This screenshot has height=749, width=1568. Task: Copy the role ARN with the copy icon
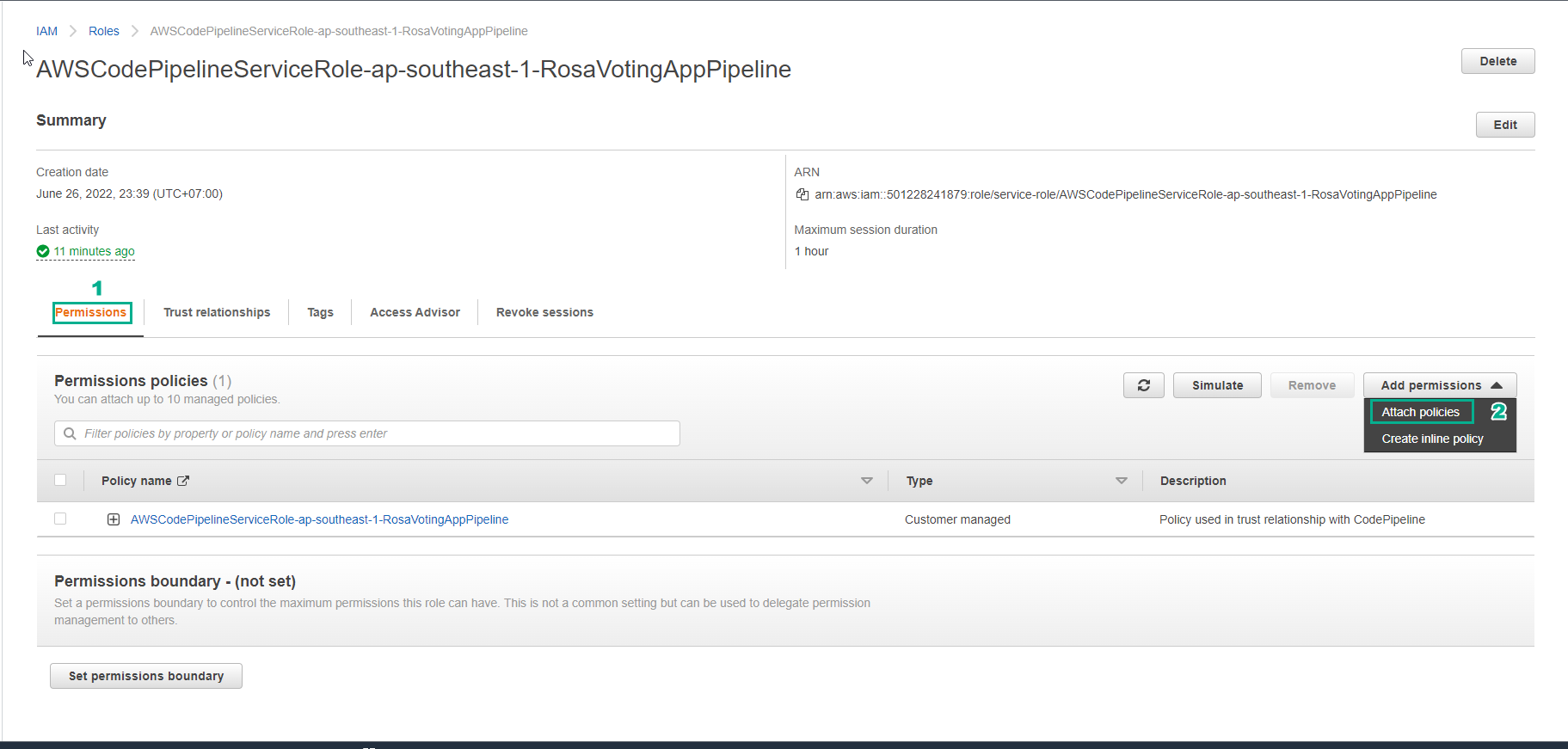tap(802, 194)
